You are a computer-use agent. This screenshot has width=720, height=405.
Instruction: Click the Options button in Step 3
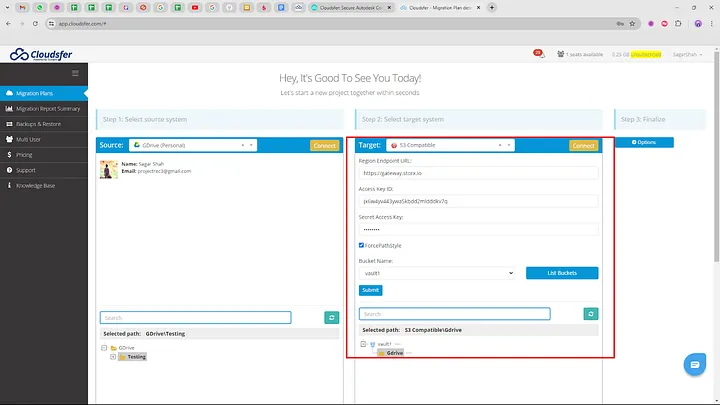(644, 142)
